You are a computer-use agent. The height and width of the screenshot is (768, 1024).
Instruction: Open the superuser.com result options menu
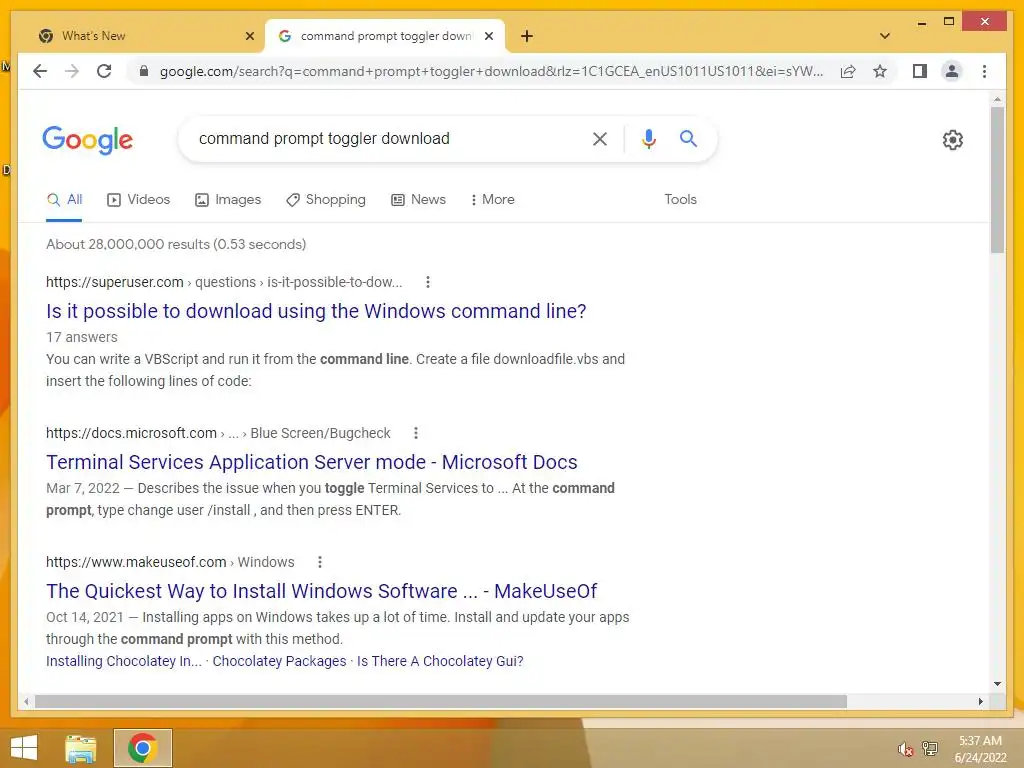pyautogui.click(x=428, y=282)
